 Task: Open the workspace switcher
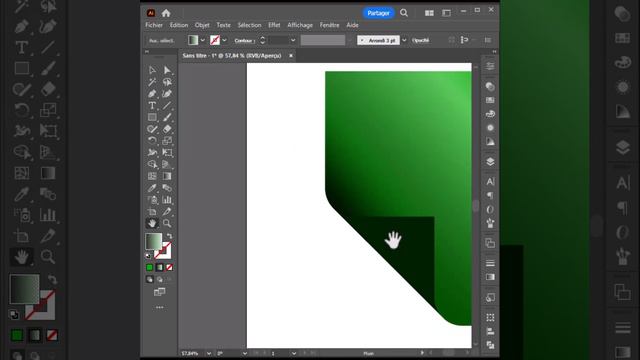[447, 13]
